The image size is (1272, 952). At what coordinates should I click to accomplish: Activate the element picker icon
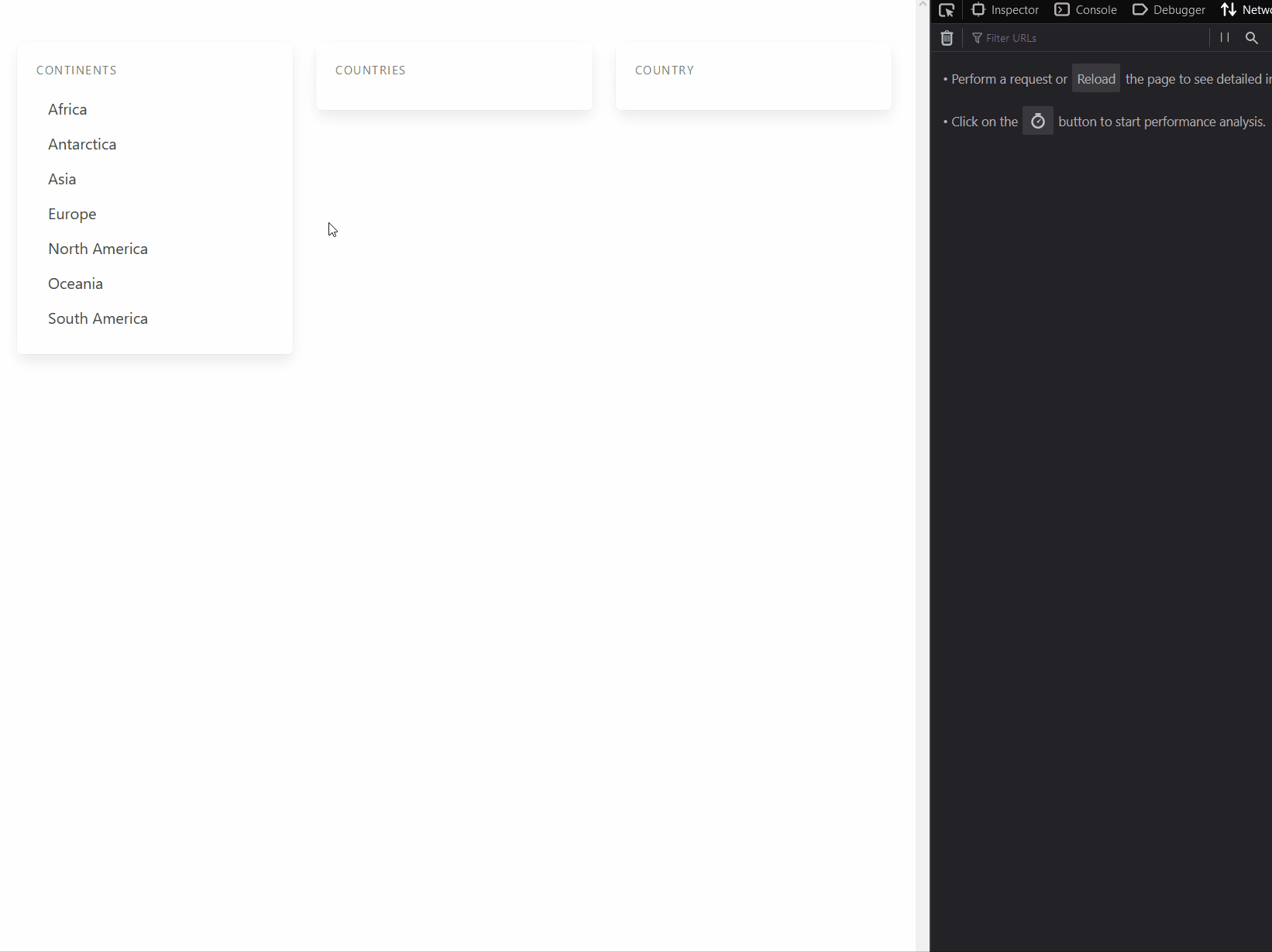click(946, 10)
